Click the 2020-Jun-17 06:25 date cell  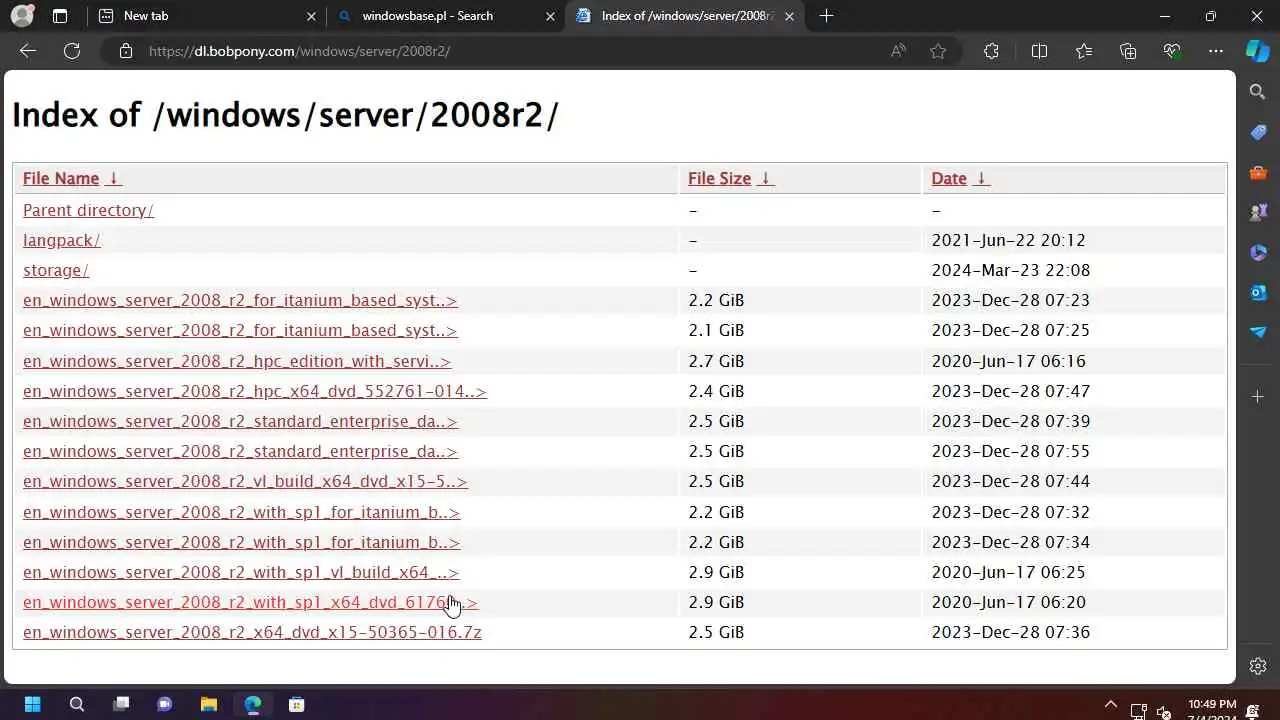pos(1008,572)
